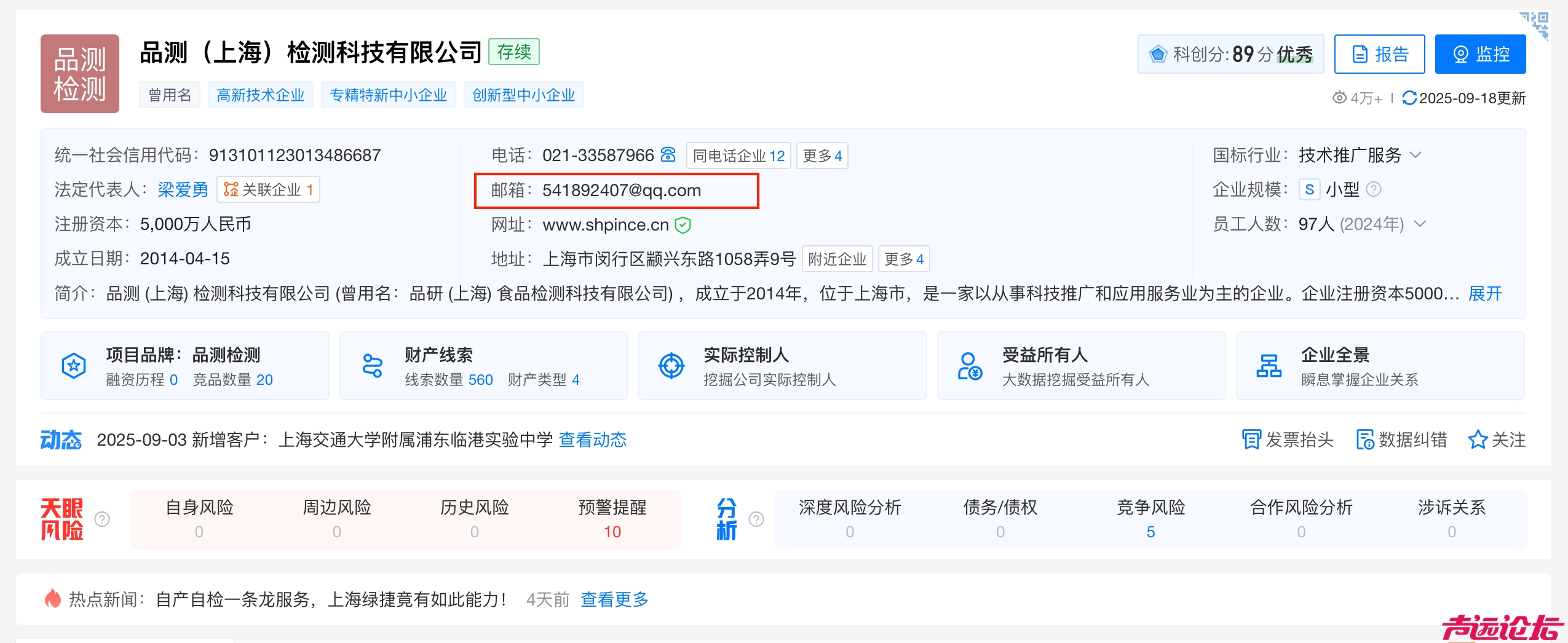Image resolution: width=1568 pixels, height=643 pixels.
Task: Click 附近企业 nearby companies button
Action: [837, 259]
